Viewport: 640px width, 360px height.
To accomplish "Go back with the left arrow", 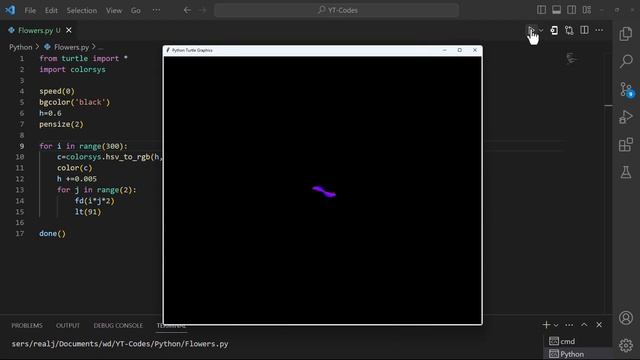I will [x=187, y=10].
